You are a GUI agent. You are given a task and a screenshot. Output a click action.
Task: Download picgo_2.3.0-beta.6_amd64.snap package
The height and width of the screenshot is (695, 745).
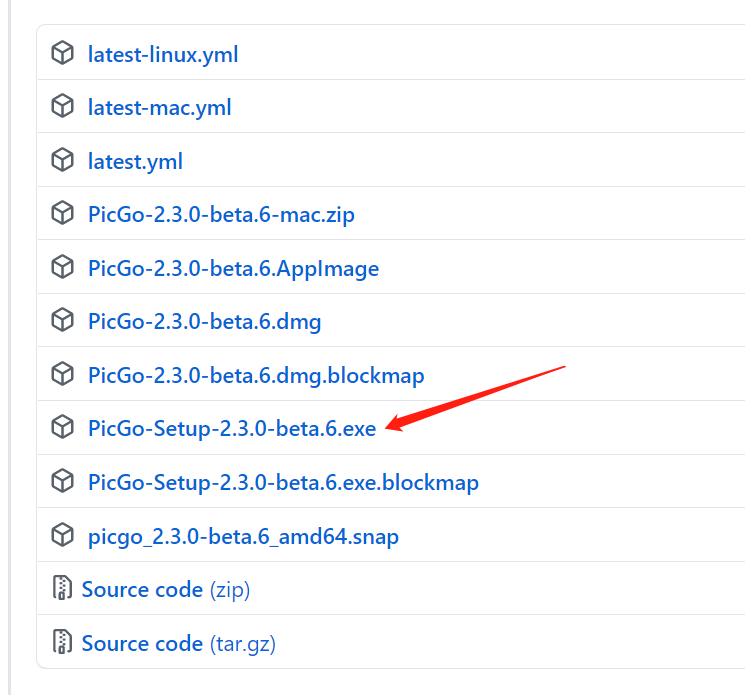(243, 537)
